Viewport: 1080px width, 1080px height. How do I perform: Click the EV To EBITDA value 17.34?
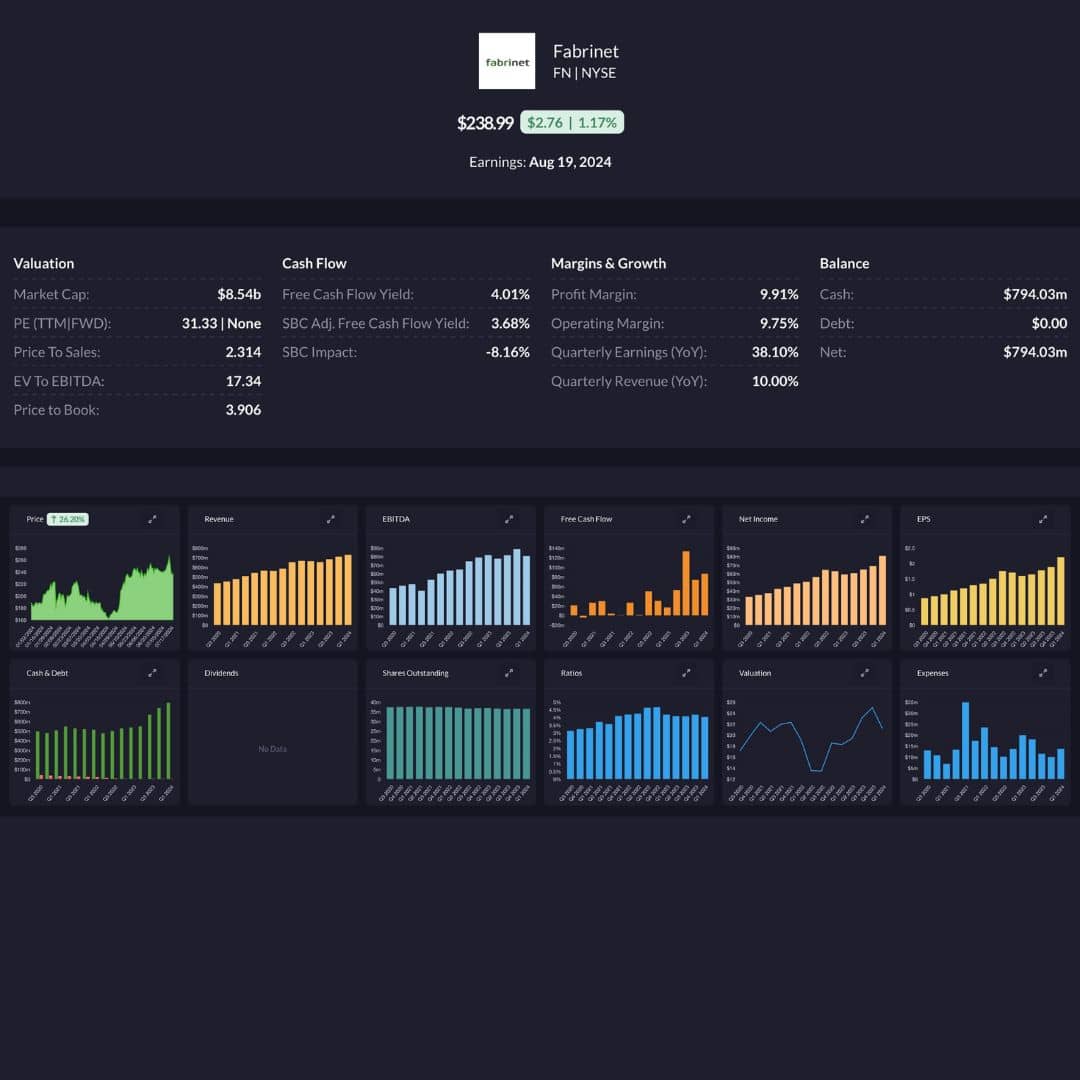click(x=243, y=382)
